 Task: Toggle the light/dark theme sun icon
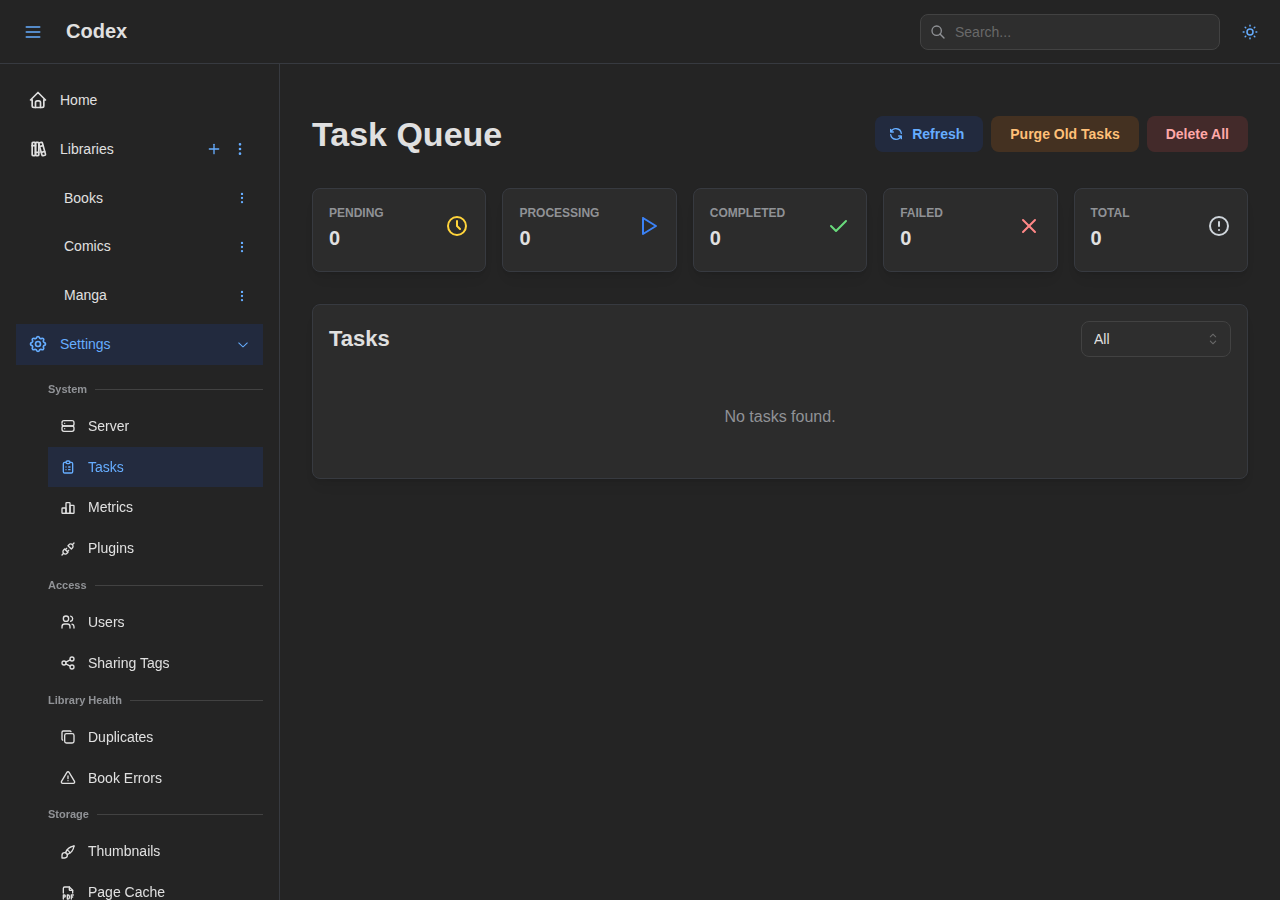point(1249,31)
